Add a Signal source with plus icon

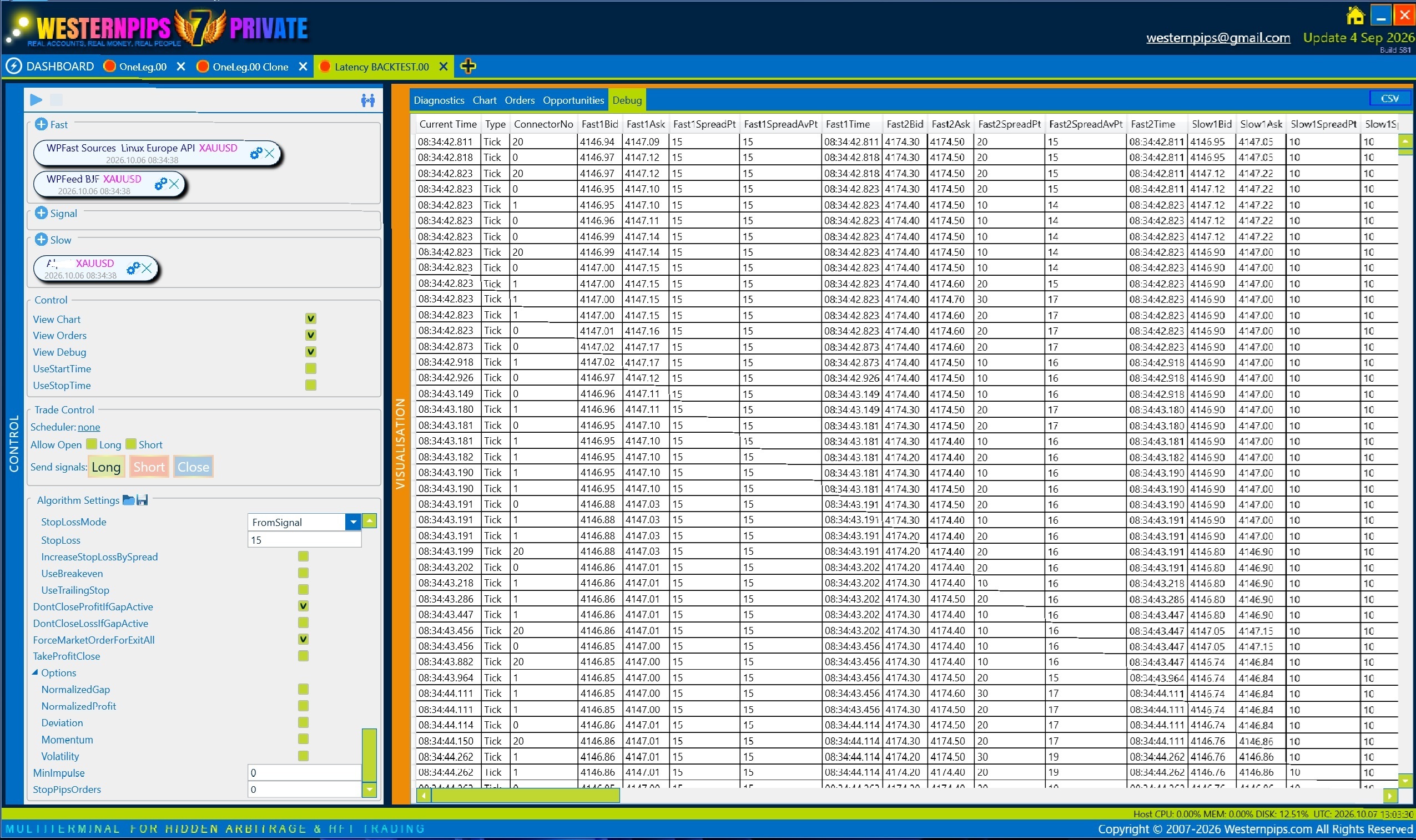pyautogui.click(x=41, y=213)
